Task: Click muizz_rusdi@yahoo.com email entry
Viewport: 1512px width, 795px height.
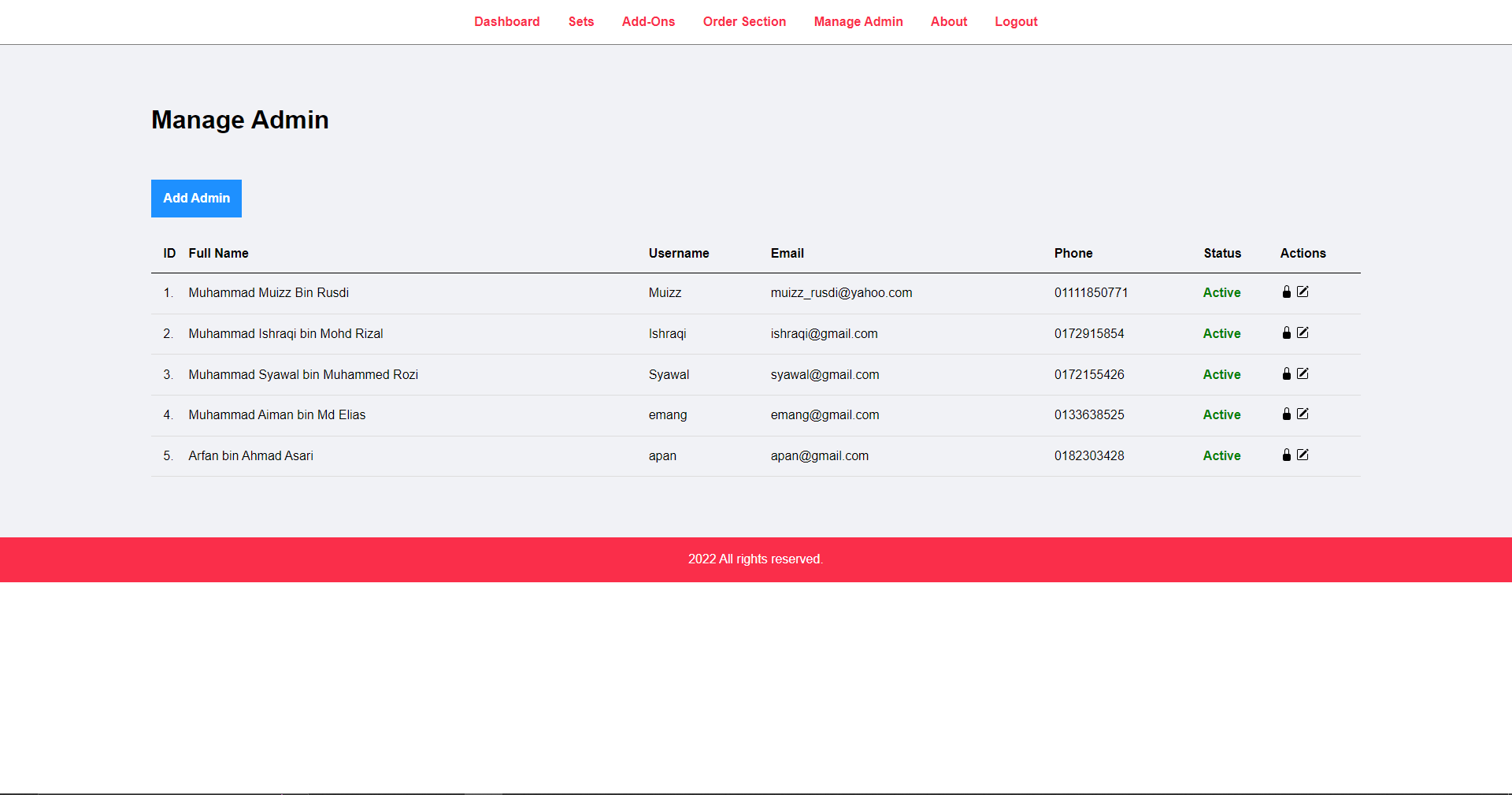Action: point(841,292)
